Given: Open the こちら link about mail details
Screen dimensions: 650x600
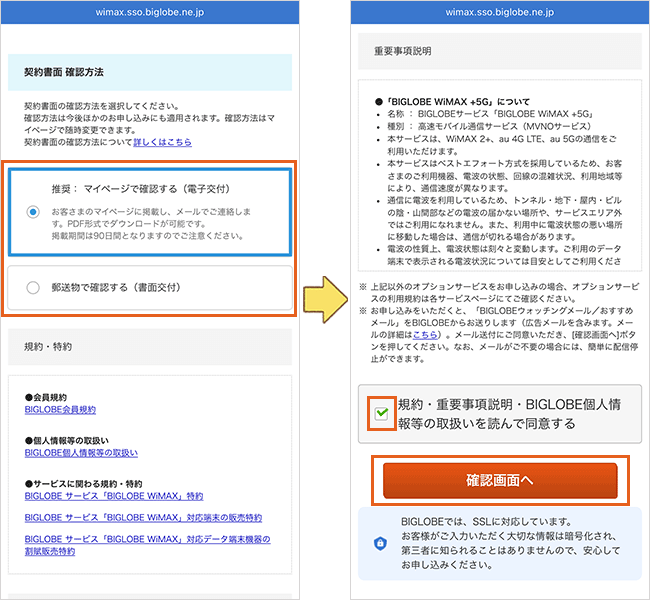Looking at the screenshot, I should (x=425, y=335).
